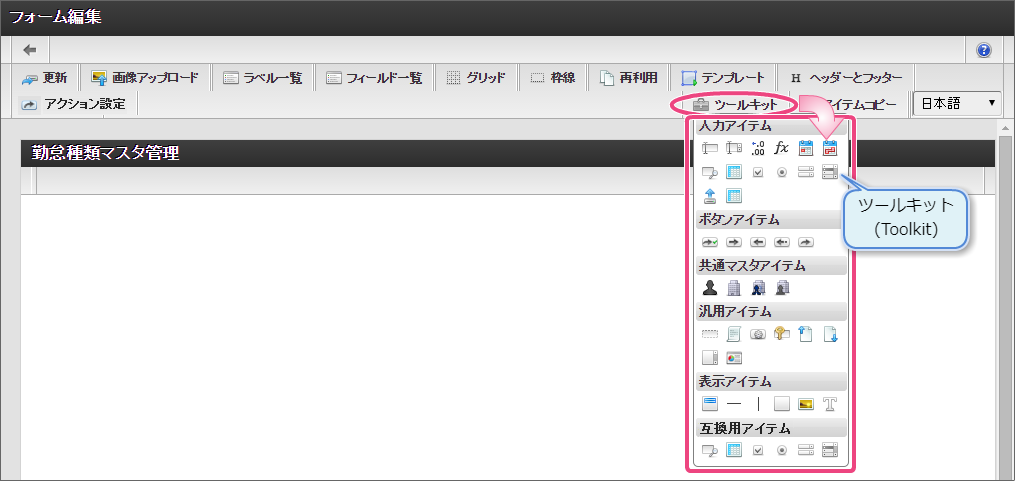
Task: Collapse the 入力アイテム section header
Action: (x=772, y=127)
